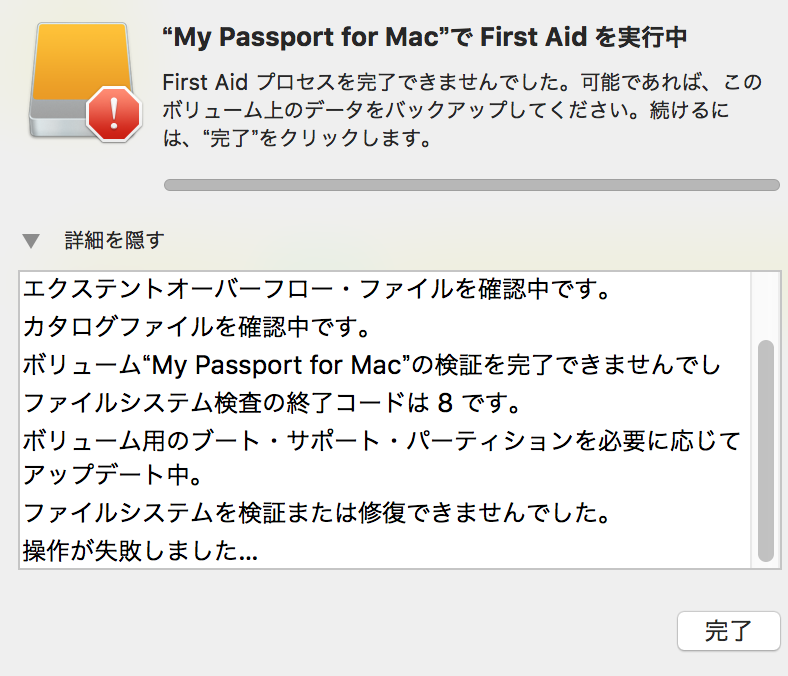Viewport: 788px width, 676px height.
Task: Select the ブート・サポート・パーティション log line
Action: point(380,440)
